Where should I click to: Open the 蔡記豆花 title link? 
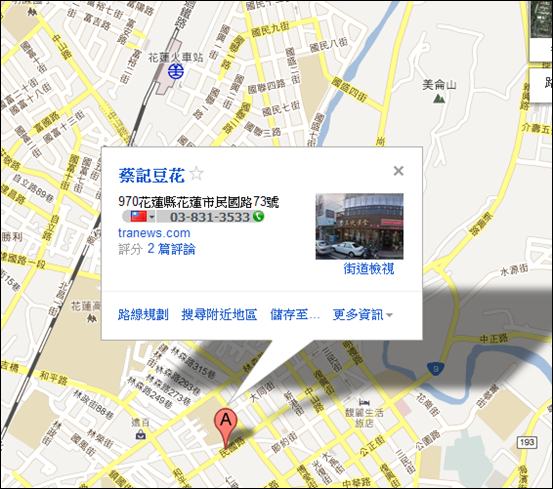(152, 175)
